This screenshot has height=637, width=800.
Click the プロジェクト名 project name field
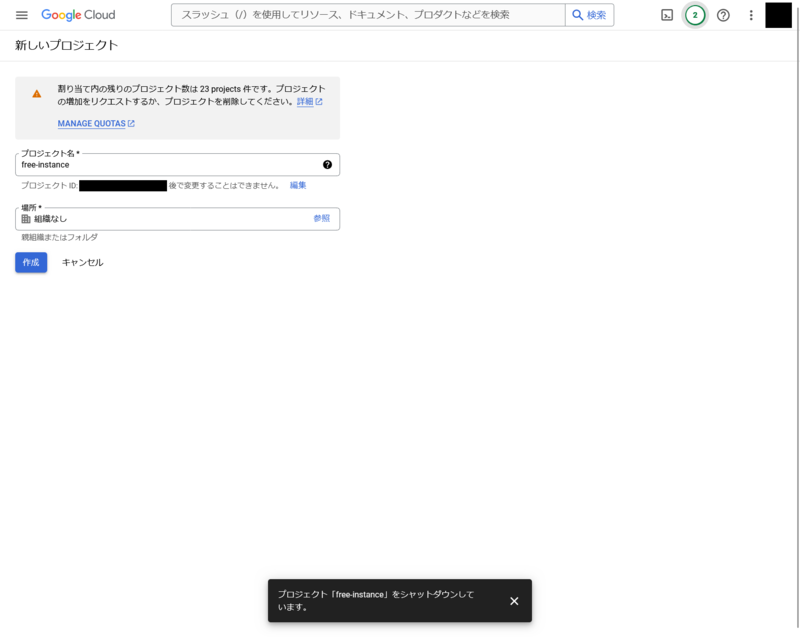[x=178, y=165]
